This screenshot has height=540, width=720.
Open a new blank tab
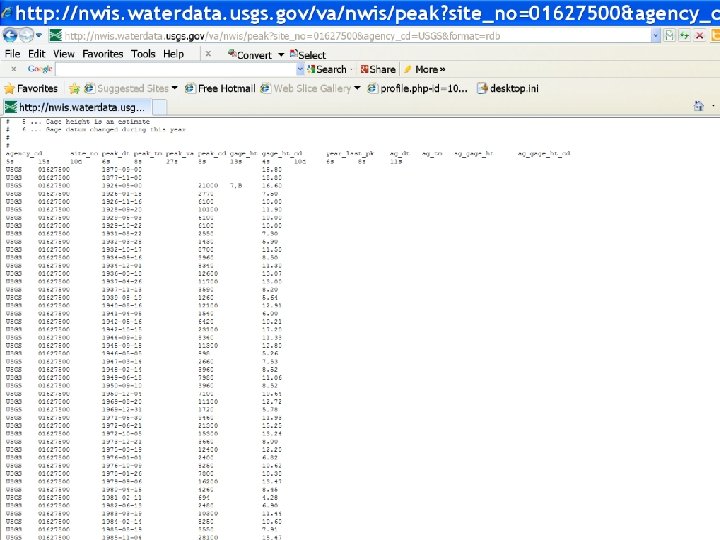tap(159, 107)
